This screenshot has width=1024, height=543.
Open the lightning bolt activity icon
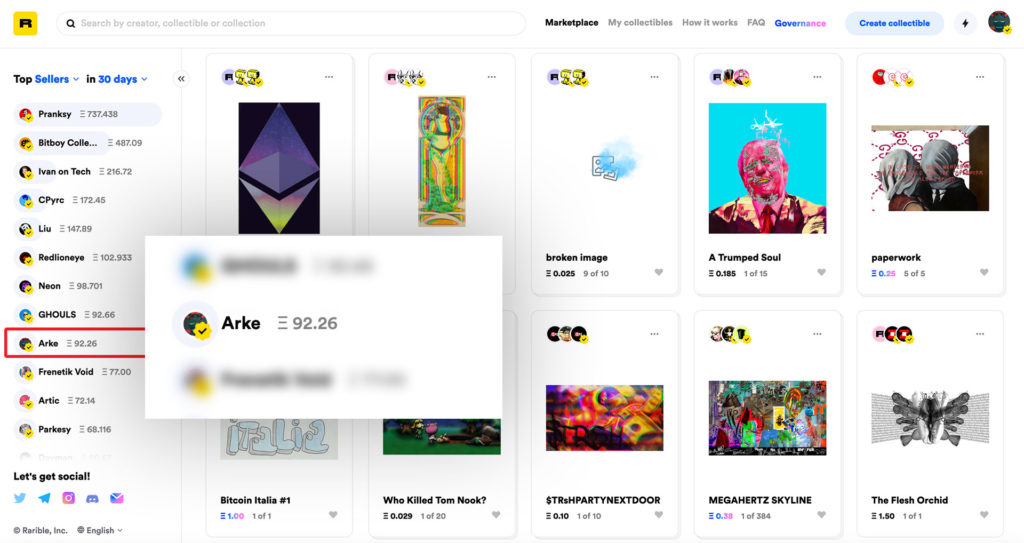pos(965,23)
